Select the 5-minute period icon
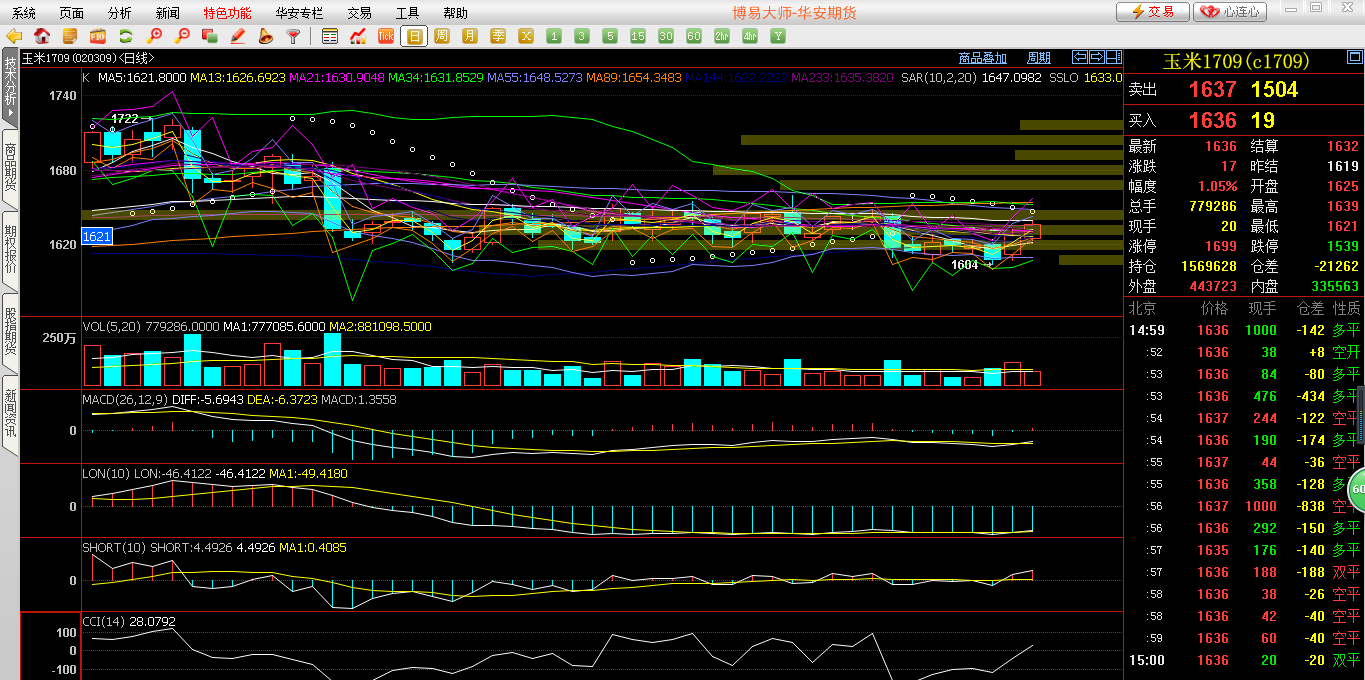 click(610, 36)
